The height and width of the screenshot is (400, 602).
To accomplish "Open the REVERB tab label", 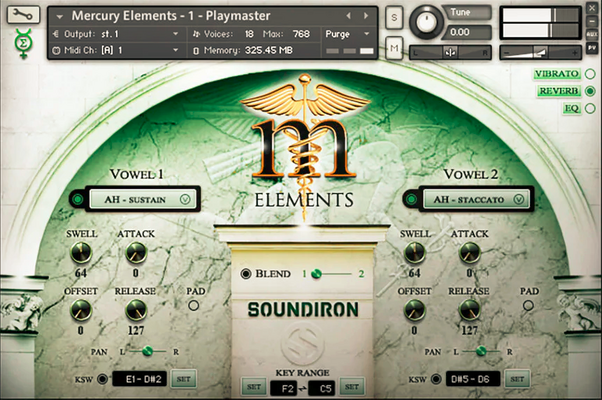I will (x=559, y=91).
